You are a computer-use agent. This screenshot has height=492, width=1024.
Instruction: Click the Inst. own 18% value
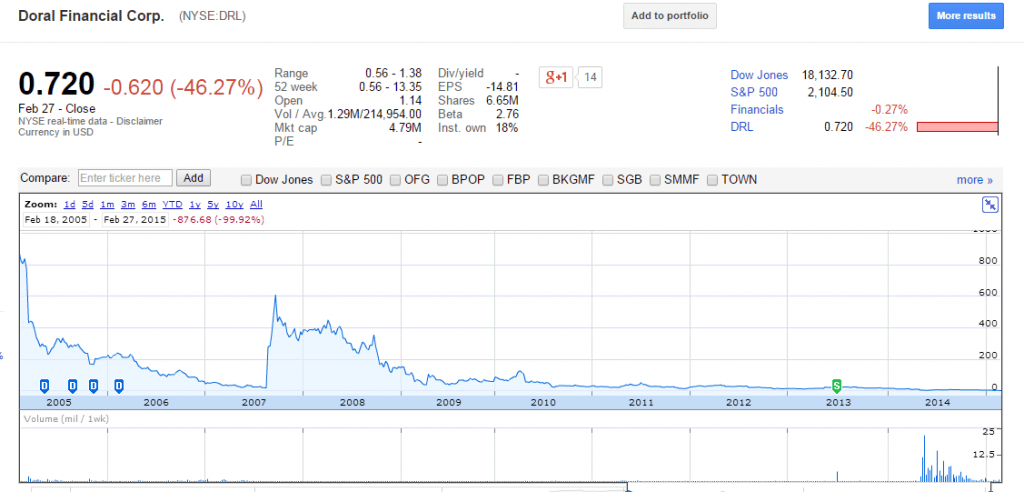click(x=507, y=128)
